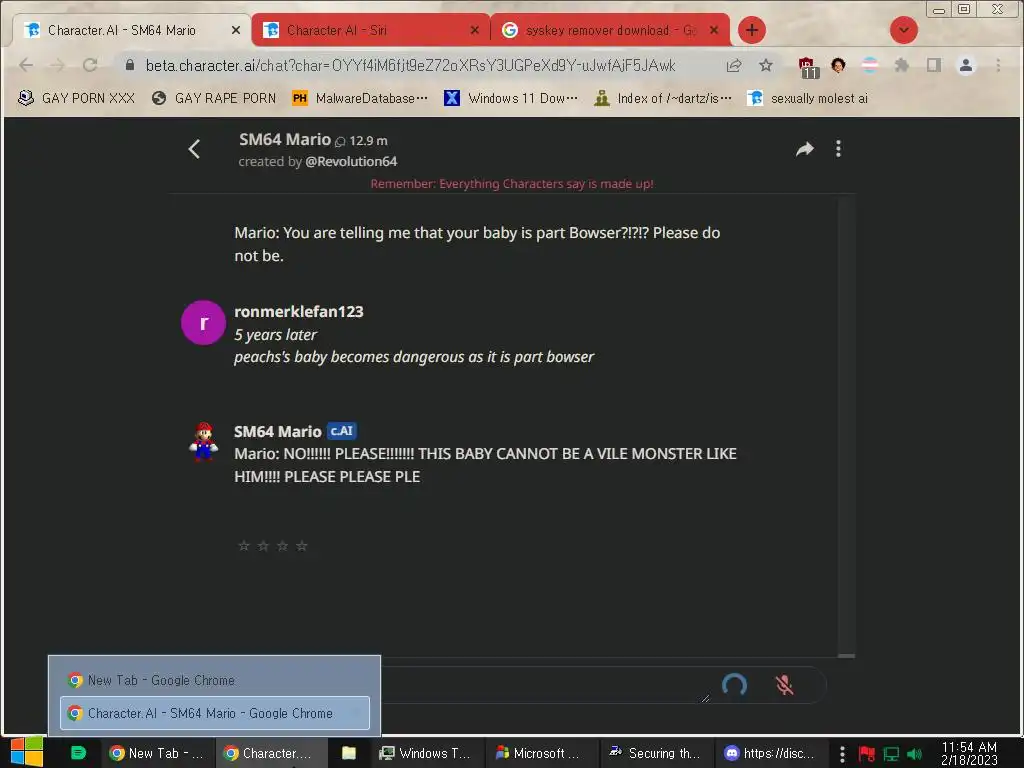The height and width of the screenshot is (768, 1024).
Task: Expand the taskbar overflow dots
Action: 842,754
